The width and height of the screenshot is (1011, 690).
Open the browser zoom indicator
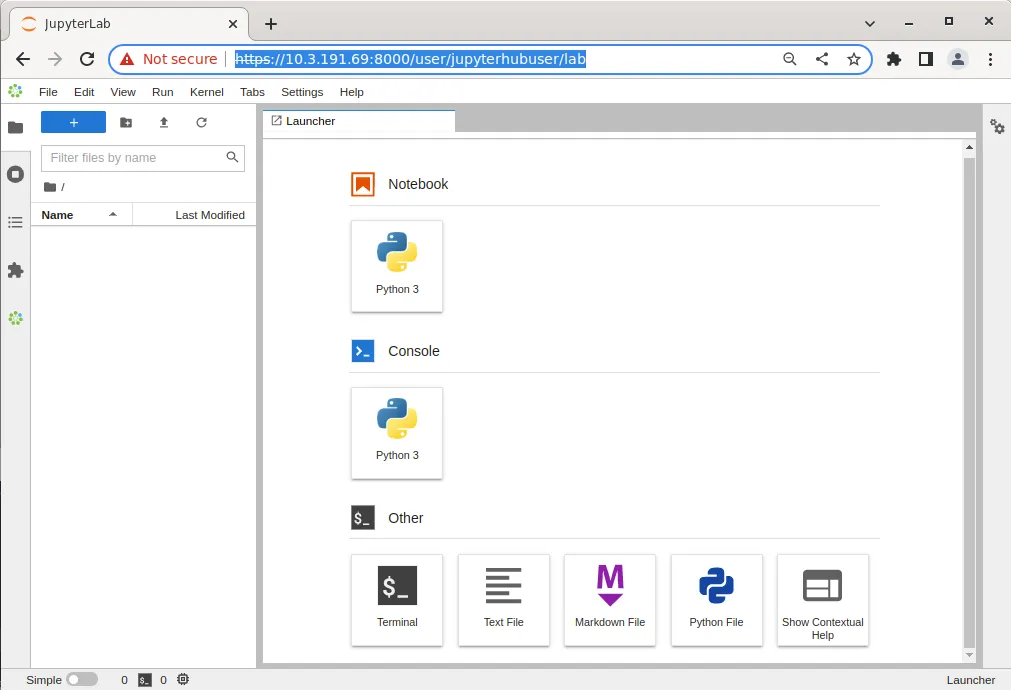(789, 59)
